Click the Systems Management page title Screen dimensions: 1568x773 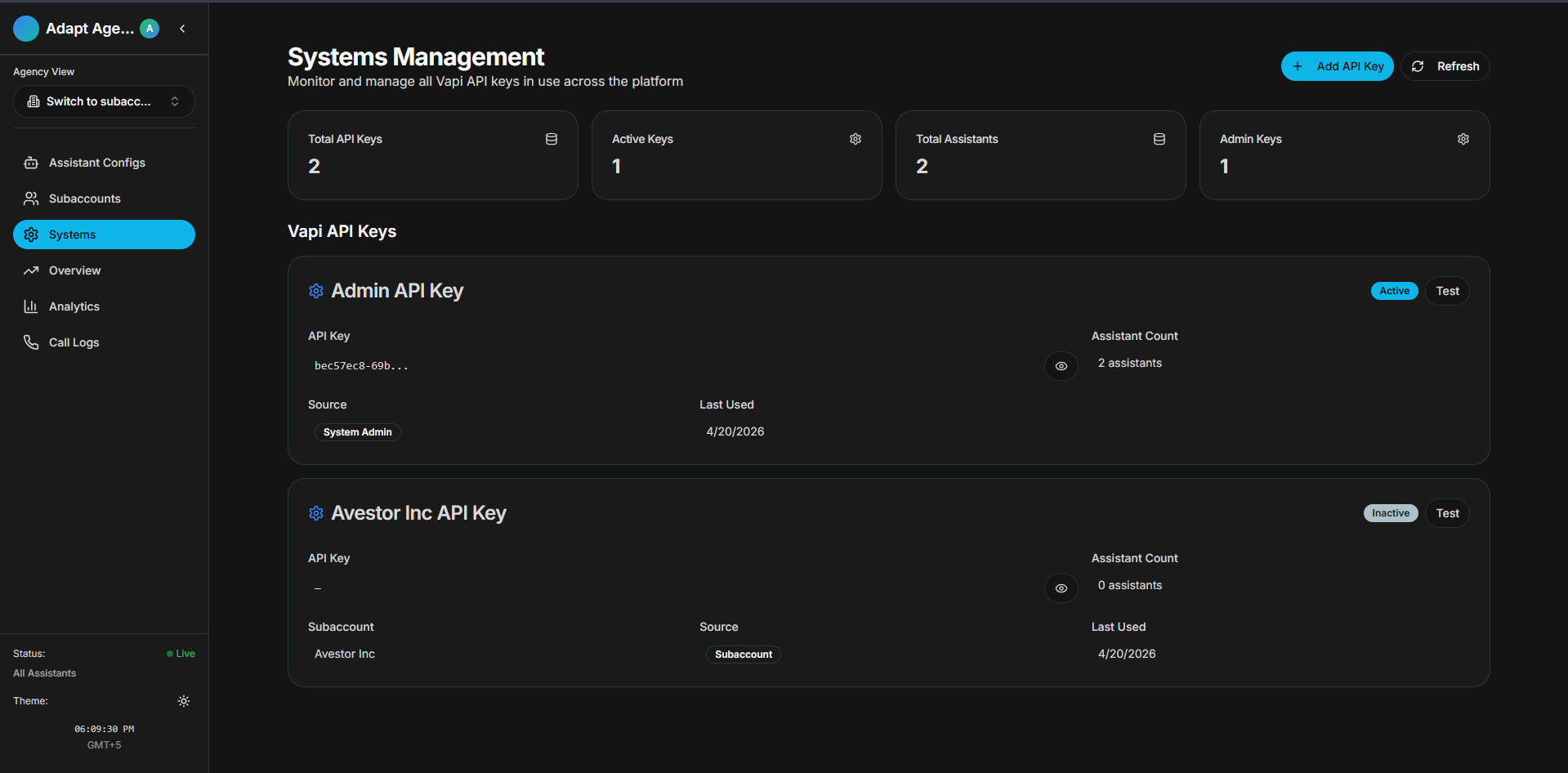tap(416, 57)
